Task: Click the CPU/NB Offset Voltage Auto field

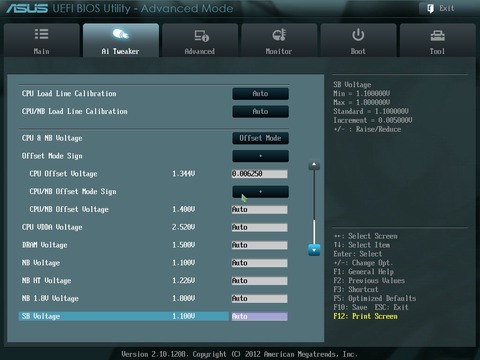Action: click(260, 209)
